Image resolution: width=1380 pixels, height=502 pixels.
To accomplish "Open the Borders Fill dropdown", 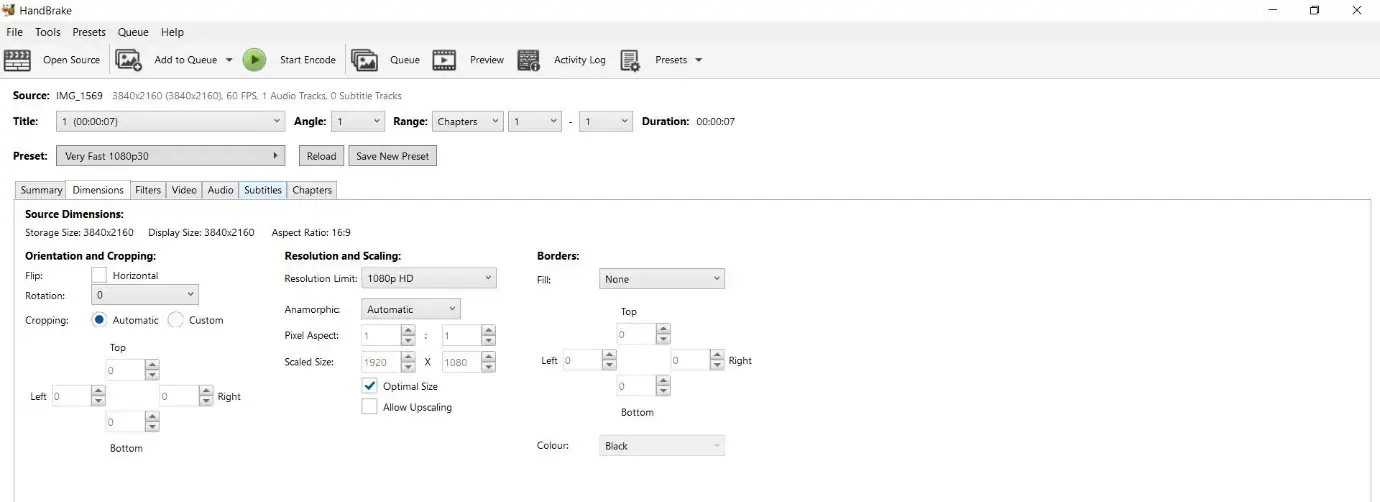I will (661, 279).
